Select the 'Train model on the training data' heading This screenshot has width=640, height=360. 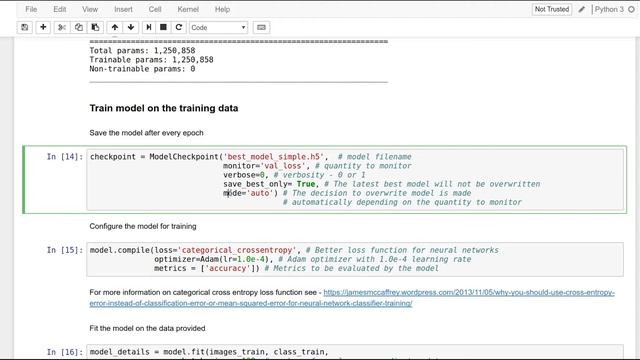click(x=164, y=108)
